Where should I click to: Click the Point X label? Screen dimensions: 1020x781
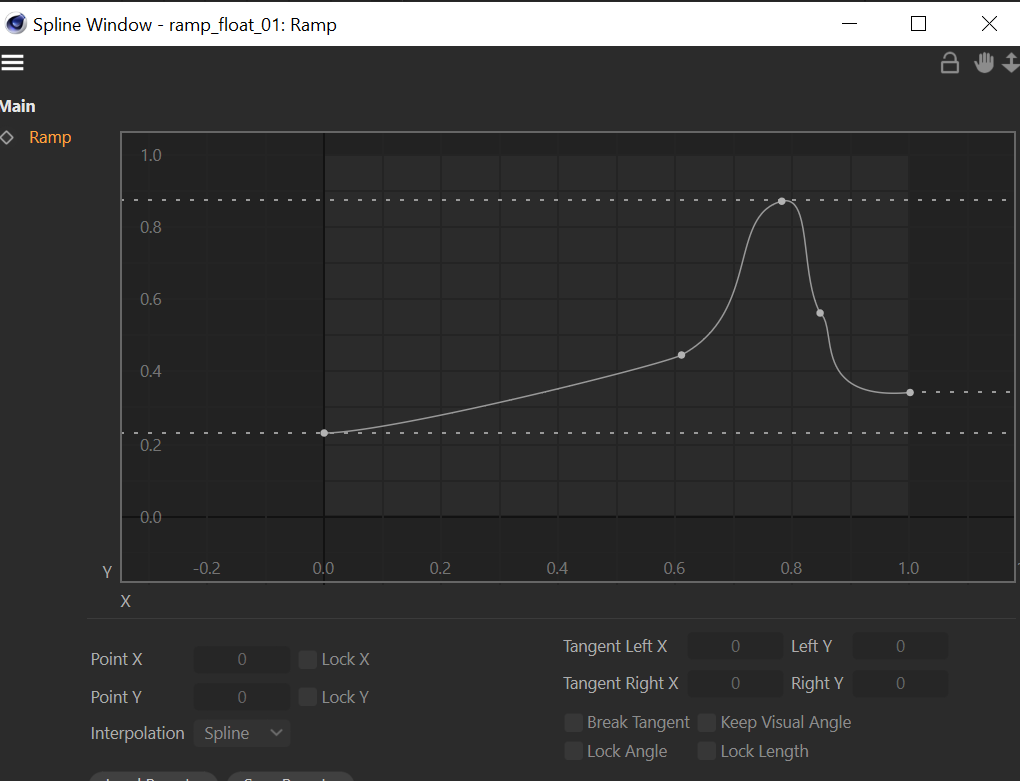coord(116,659)
